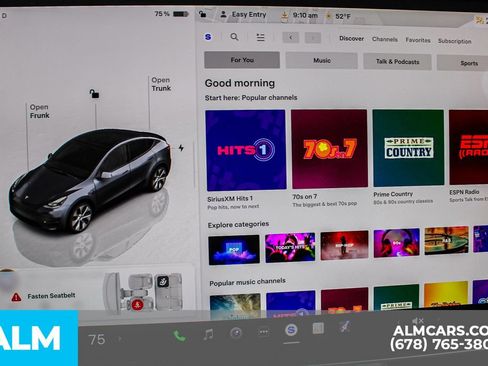
Task: Open the SiriusXM search magnifier
Action: pyautogui.click(x=234, y=37)
